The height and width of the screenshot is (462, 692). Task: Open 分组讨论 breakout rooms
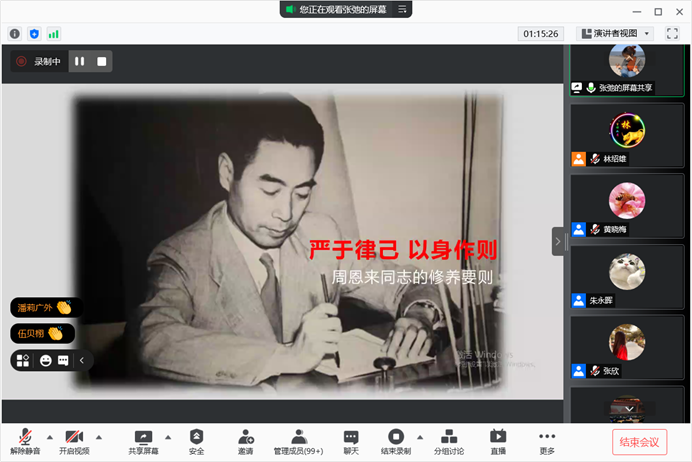pyautogui.click(x=449, y=442)
